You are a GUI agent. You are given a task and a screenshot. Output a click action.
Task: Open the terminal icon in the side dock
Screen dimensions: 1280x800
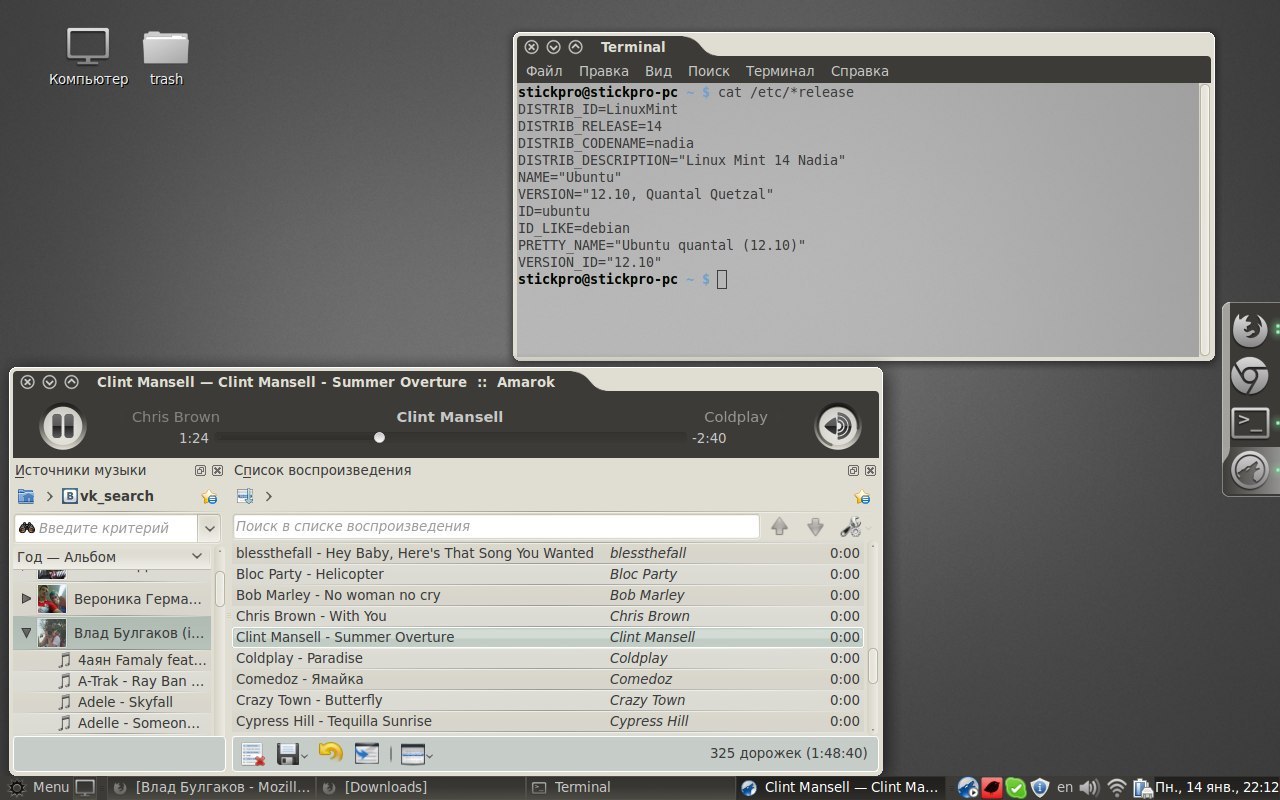1250,423
